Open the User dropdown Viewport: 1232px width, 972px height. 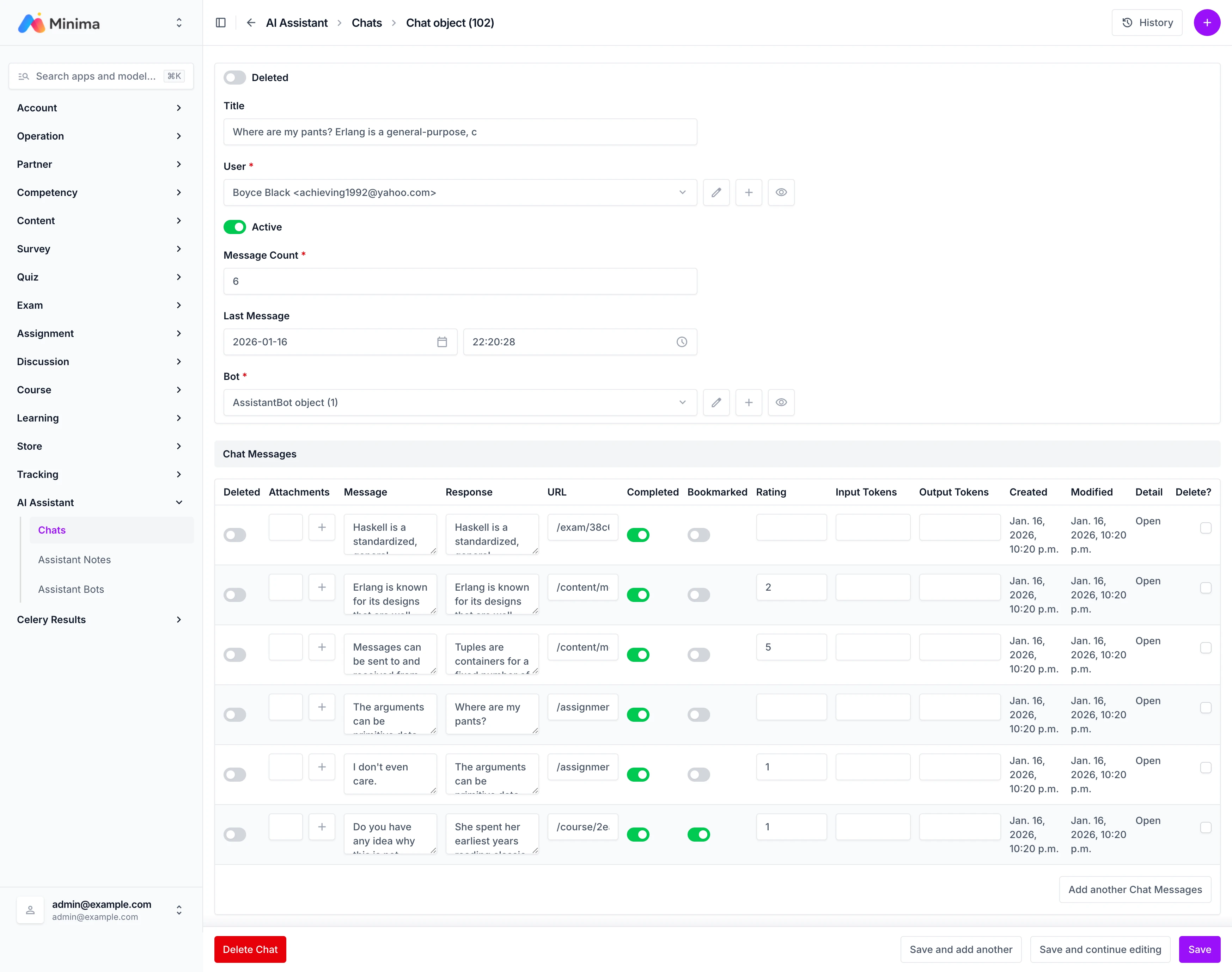(x=459, y=192)
